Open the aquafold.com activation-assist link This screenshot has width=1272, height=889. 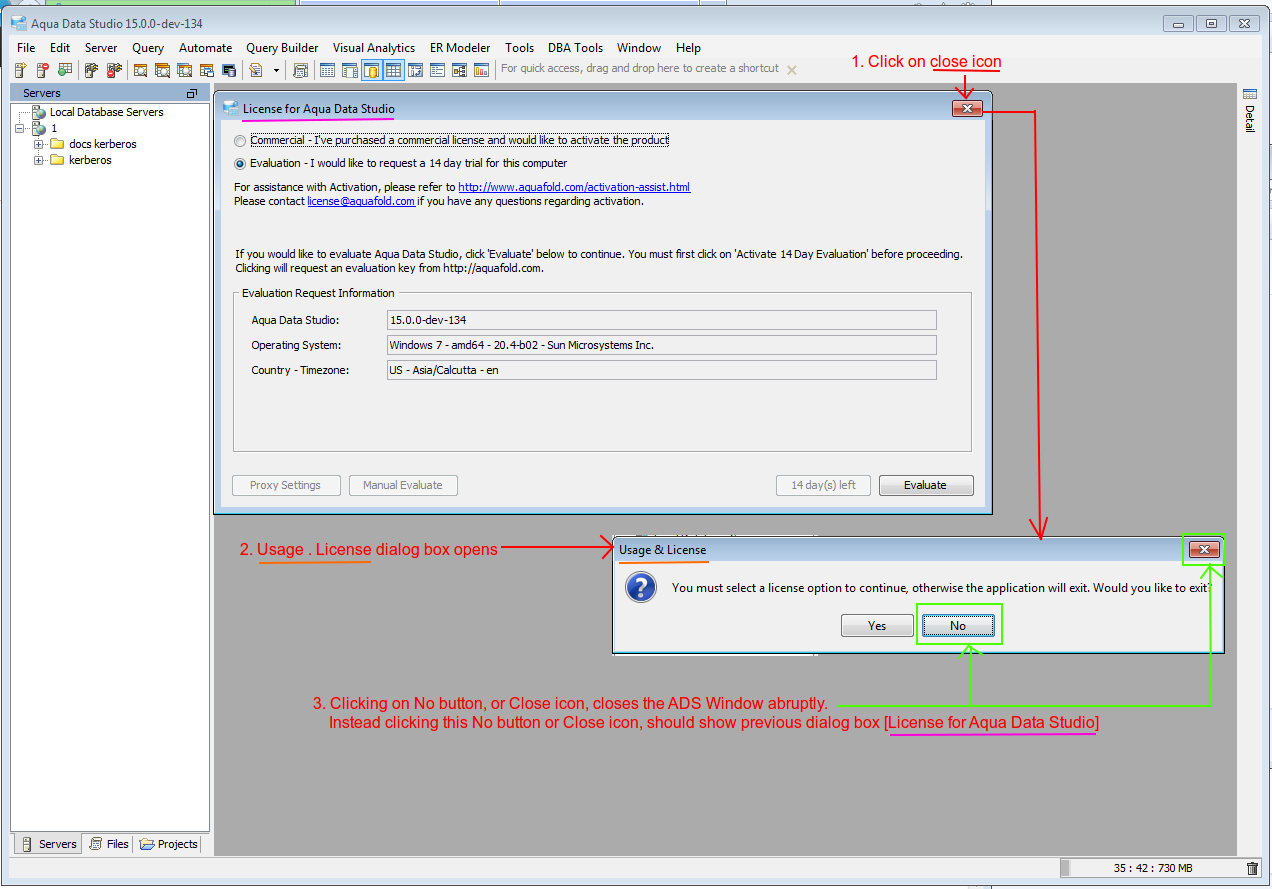pyautogui.click(x=574, y=187)
